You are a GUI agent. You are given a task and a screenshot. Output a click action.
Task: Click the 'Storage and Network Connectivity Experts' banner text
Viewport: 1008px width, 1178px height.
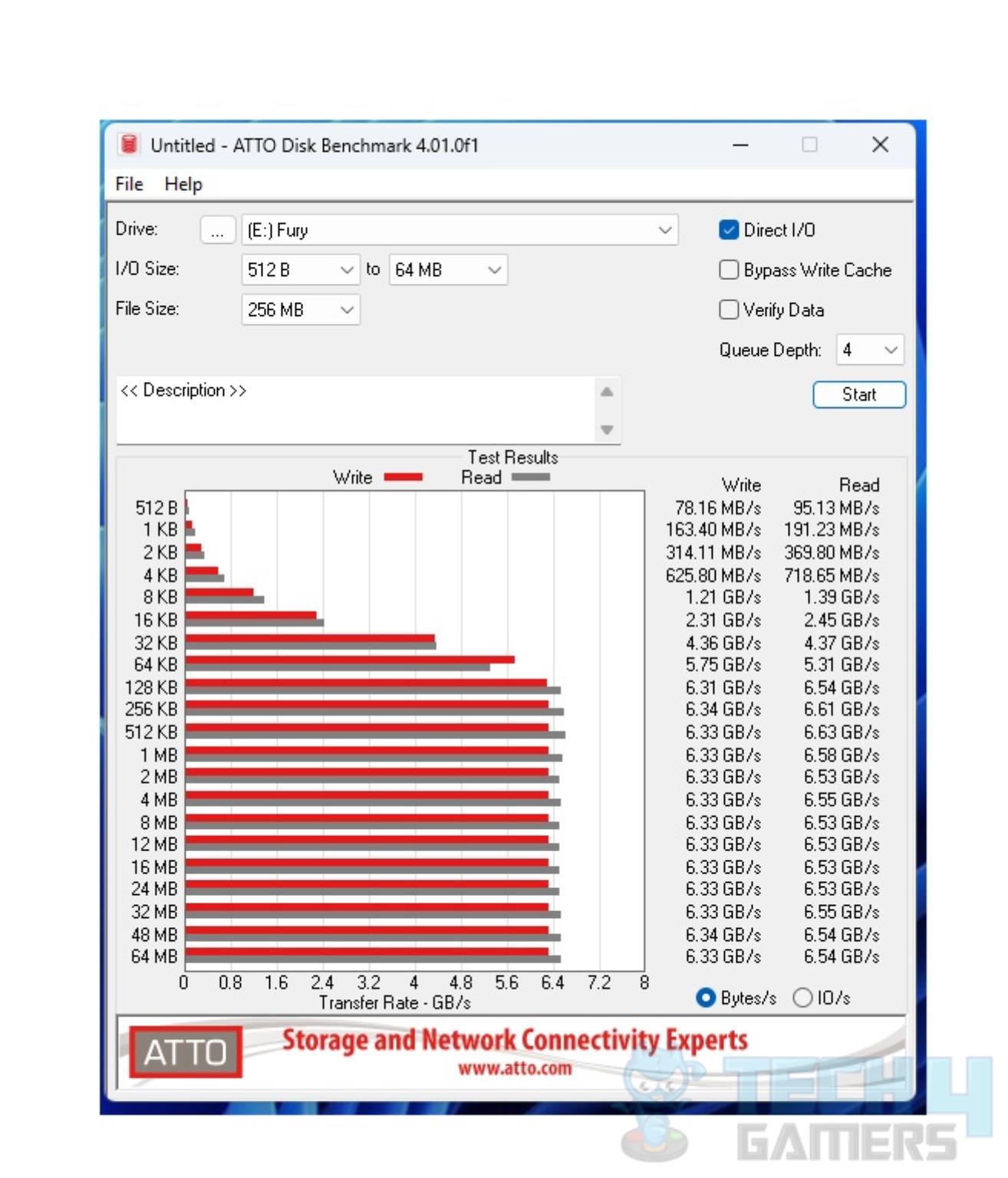(x=515, y=1041)
